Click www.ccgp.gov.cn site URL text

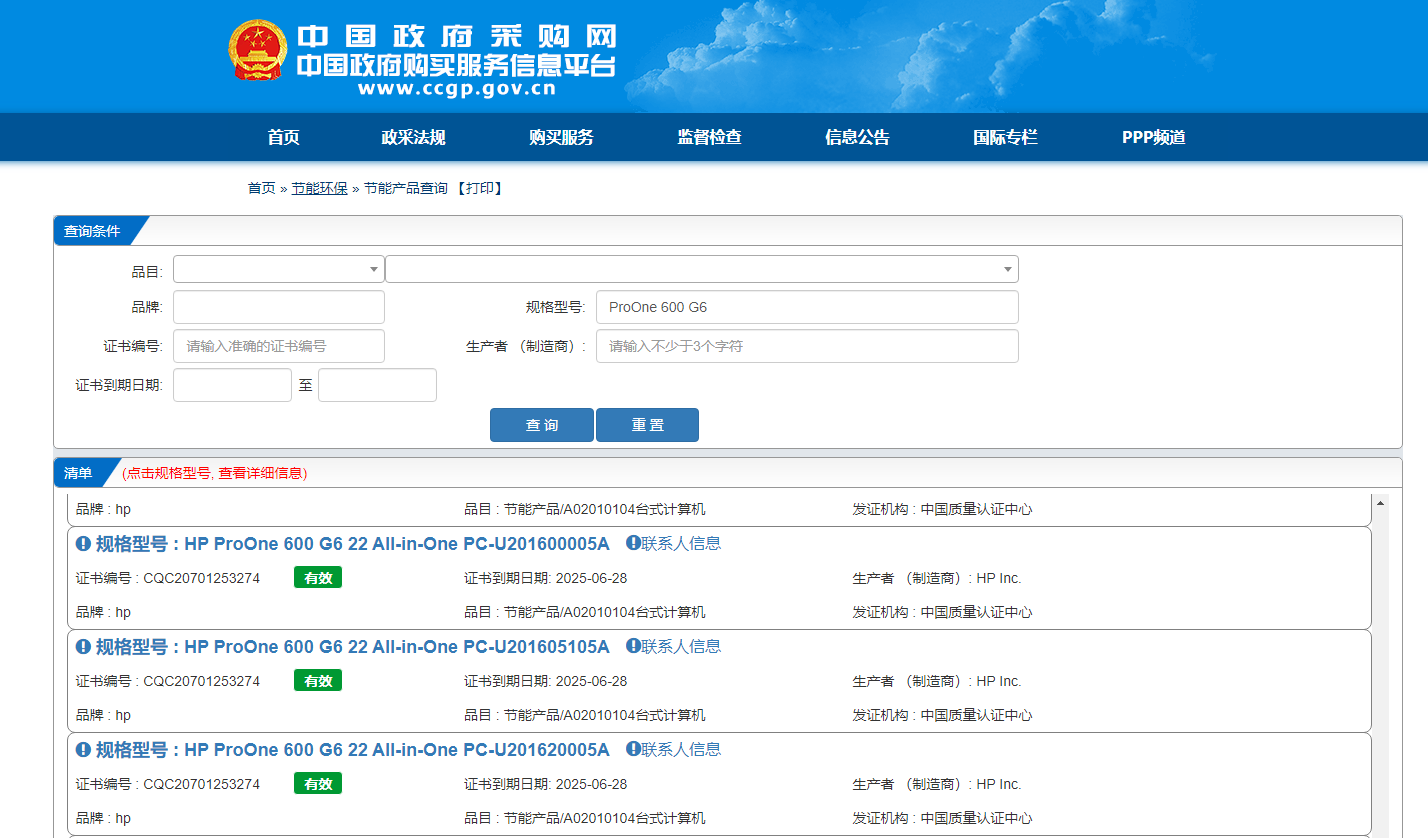[x=456, y=89]
